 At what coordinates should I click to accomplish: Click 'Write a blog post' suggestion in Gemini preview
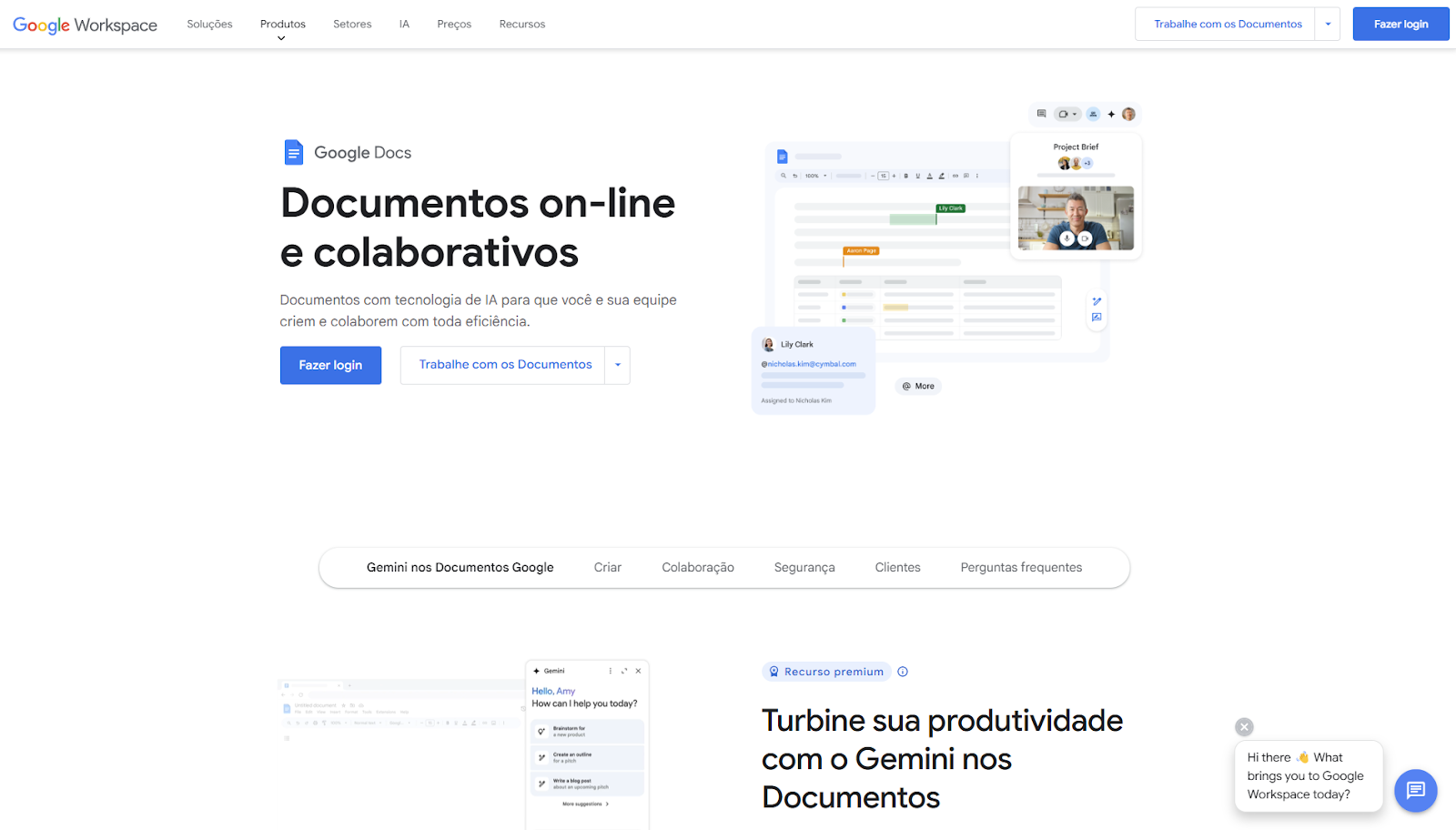click(x=587, y=784)
